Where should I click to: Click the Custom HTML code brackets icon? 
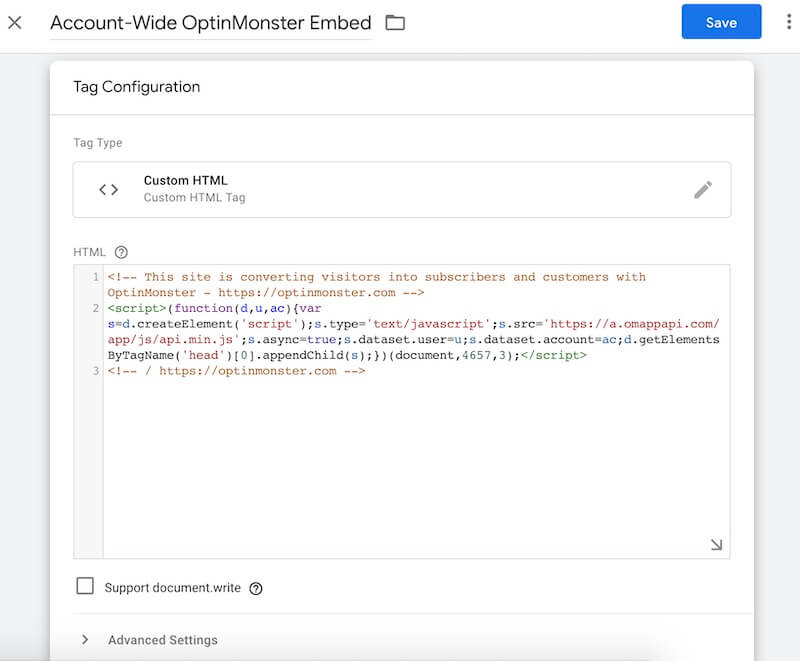tap(109, 189)
